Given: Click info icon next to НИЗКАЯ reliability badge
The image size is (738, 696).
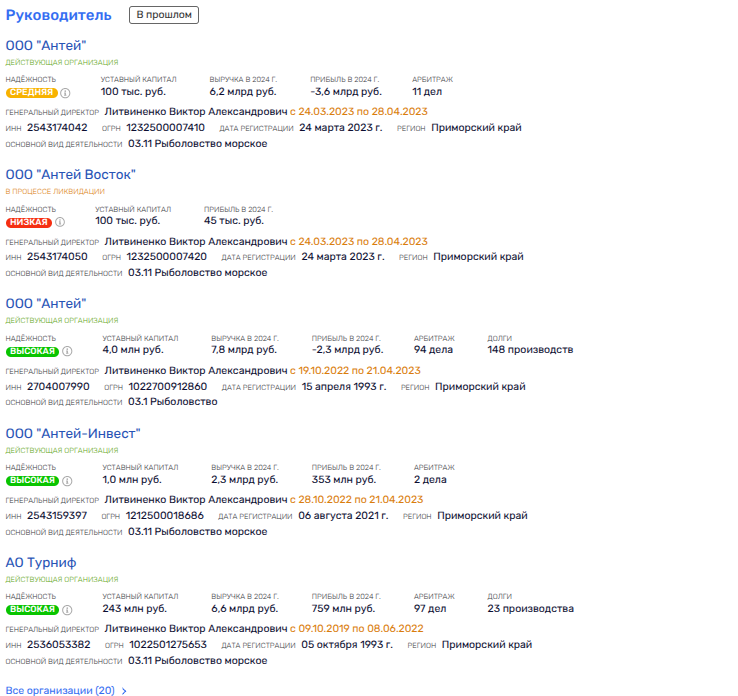Looking at the screenshot, I should pyautogui.click(x=60, y=222).
